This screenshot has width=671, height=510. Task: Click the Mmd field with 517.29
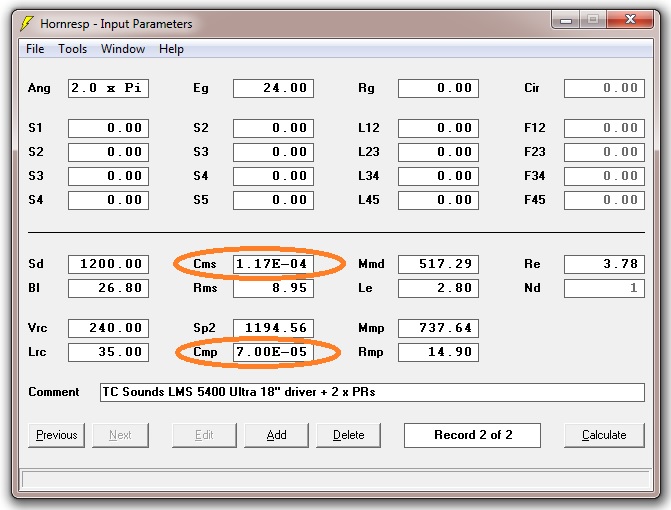pyautogui.click(x=438, y=264)
